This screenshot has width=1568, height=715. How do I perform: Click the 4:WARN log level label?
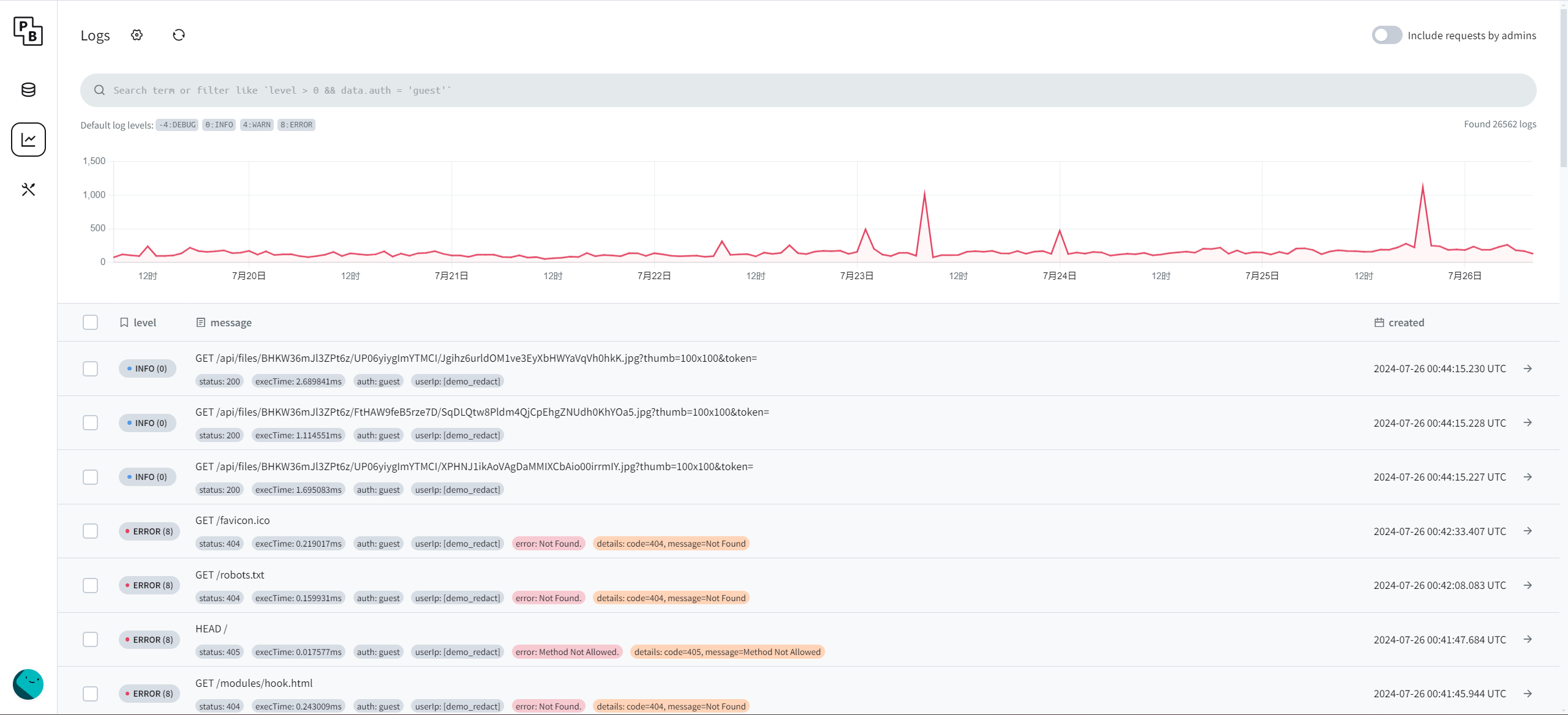coord(257,125)
